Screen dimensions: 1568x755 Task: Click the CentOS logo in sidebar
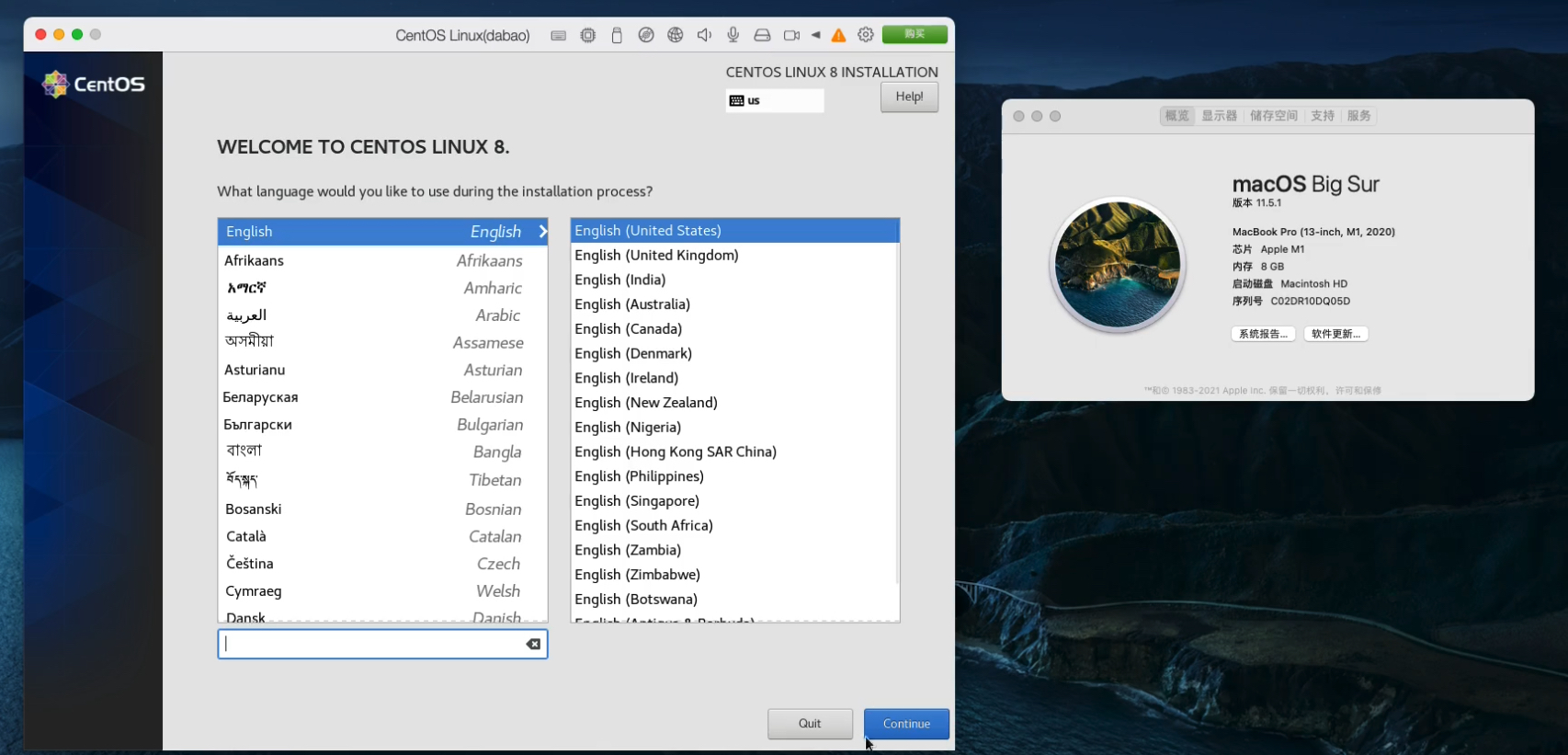[x=94, y=84]
